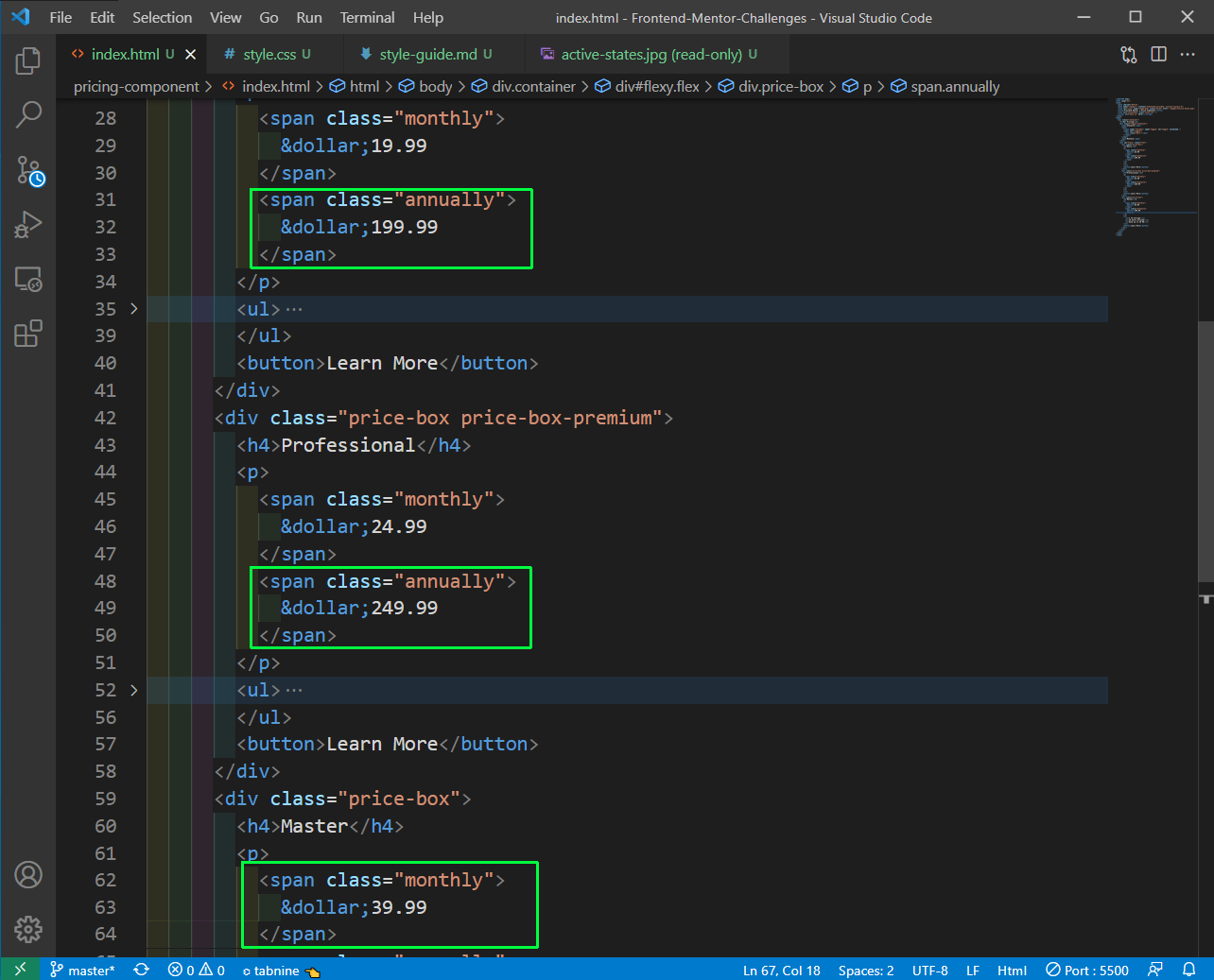Place cursor on Master heading text
The image size is (1214, 980).
[x=315, y=826]
